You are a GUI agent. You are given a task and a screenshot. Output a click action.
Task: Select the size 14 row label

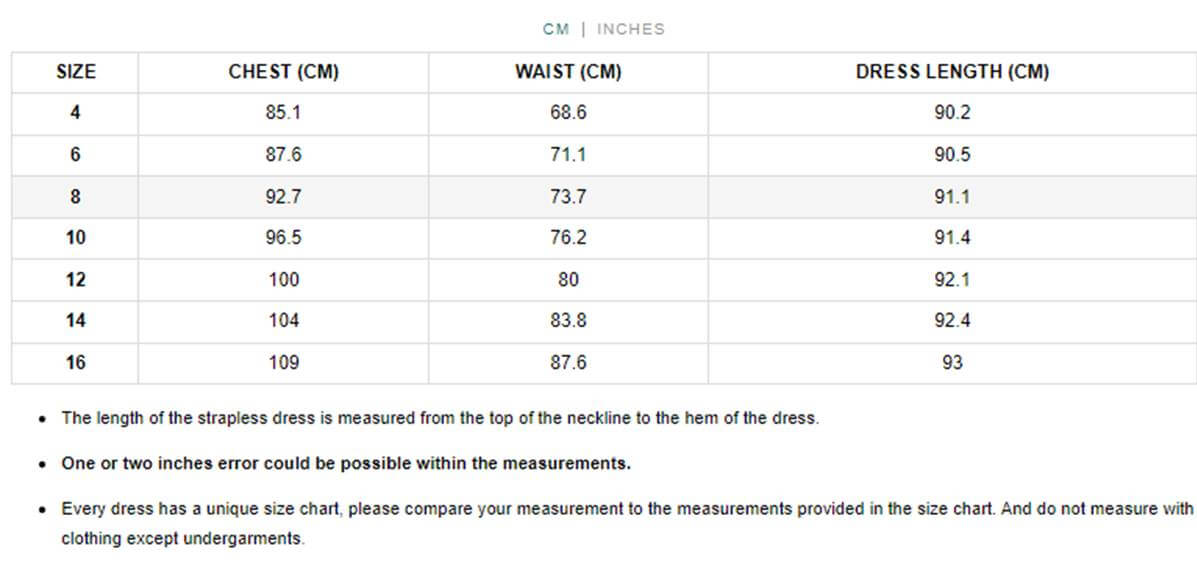[76, 321]
